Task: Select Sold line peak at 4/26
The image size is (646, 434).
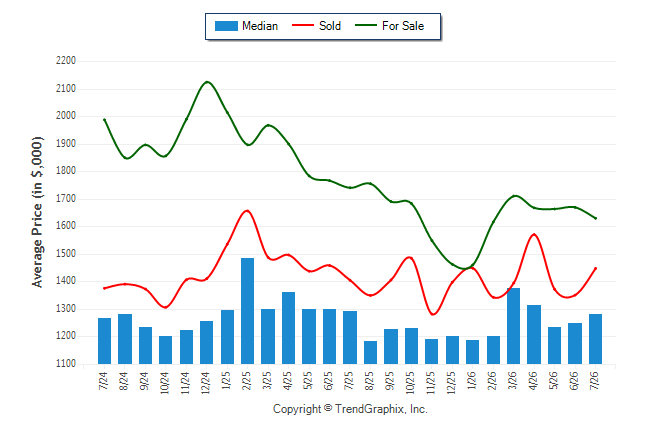Action: 534,234
